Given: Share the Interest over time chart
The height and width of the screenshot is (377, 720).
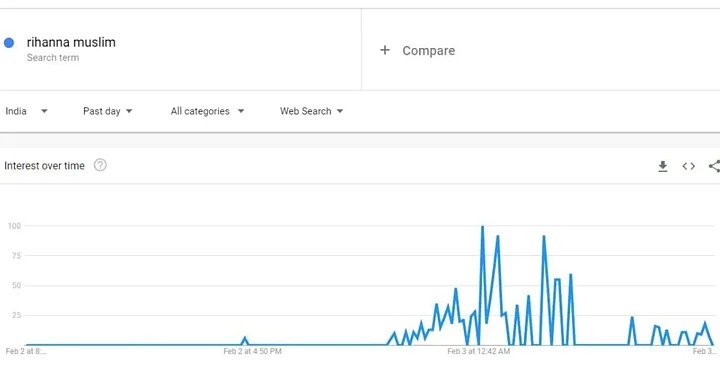Looking at the screenshot, I should pos(714,166).
